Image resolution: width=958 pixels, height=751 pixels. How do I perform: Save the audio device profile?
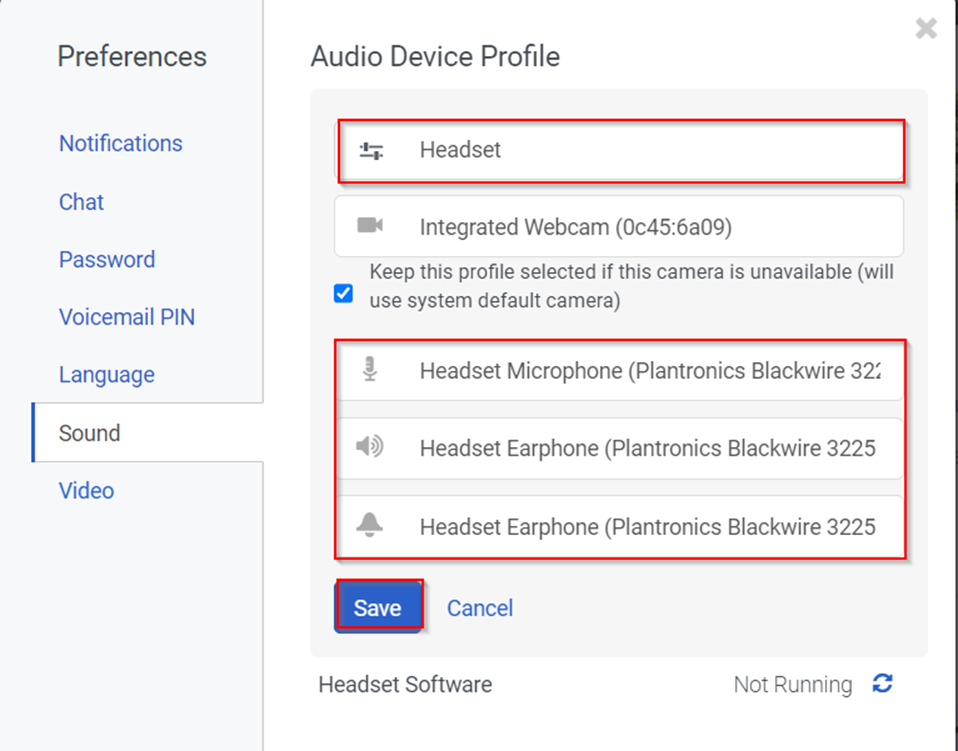click(x=377, y=608)
